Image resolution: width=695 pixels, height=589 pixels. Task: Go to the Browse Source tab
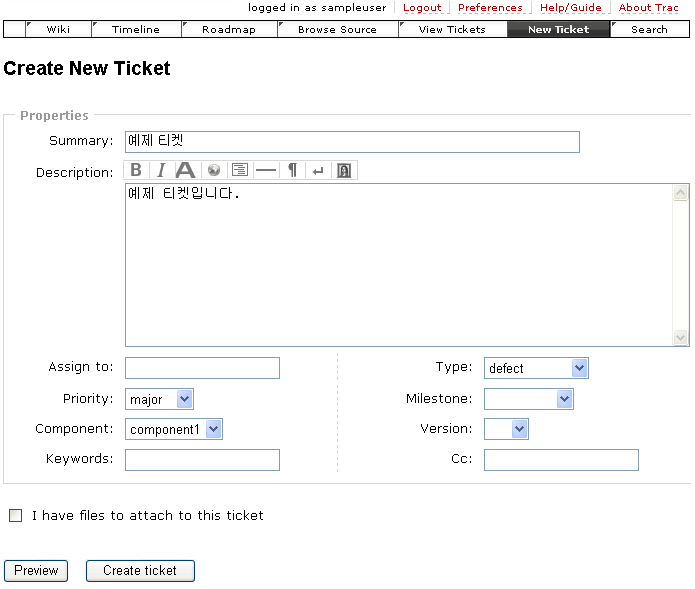[x=337, y=29]
